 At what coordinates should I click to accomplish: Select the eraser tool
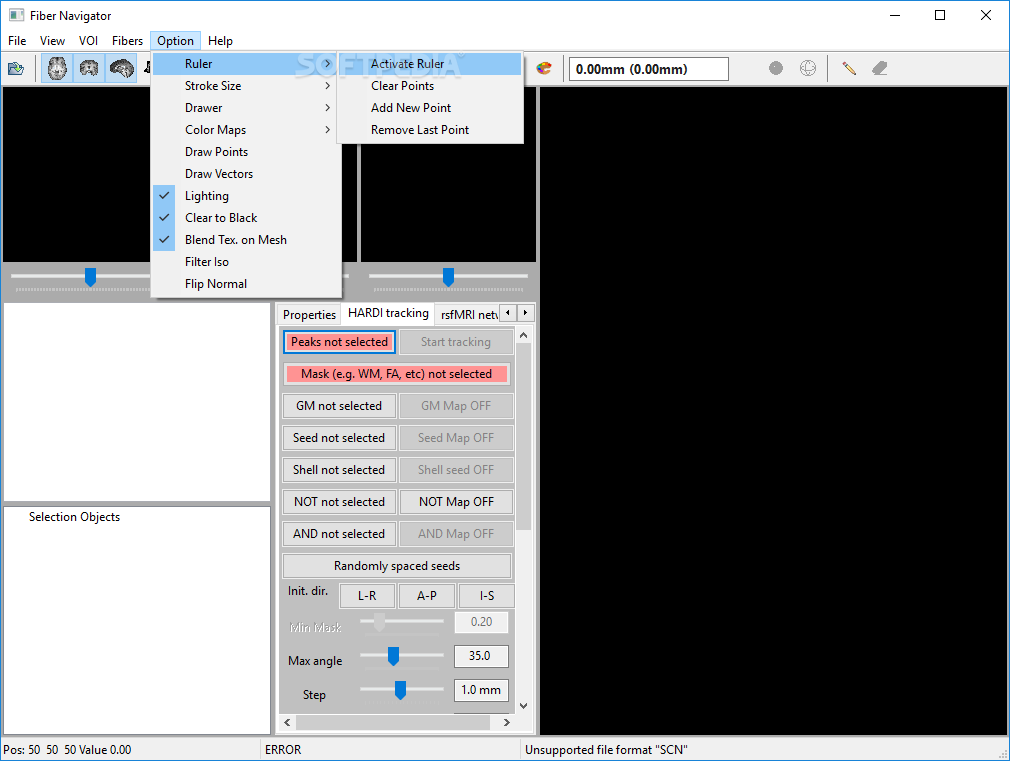pyautogui.click(x=880, y=68)
